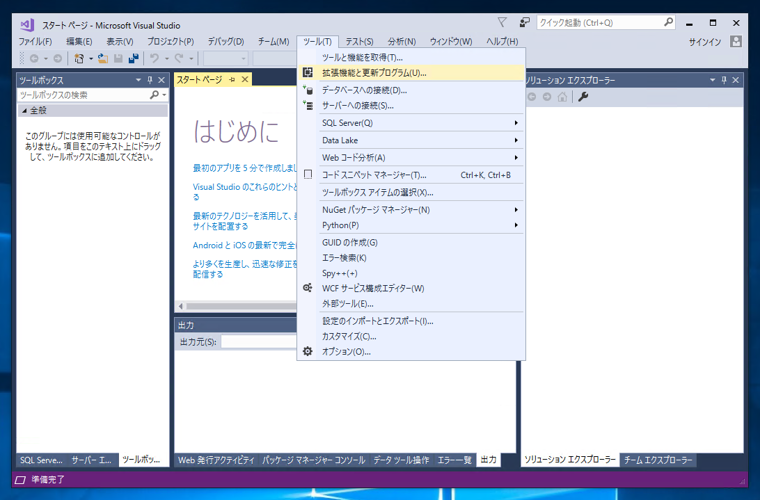Image resolution: width=760 pixels, height=500 pixels.
Task: Click the redo toolbar icon
Action: click(x=179, y=59)
